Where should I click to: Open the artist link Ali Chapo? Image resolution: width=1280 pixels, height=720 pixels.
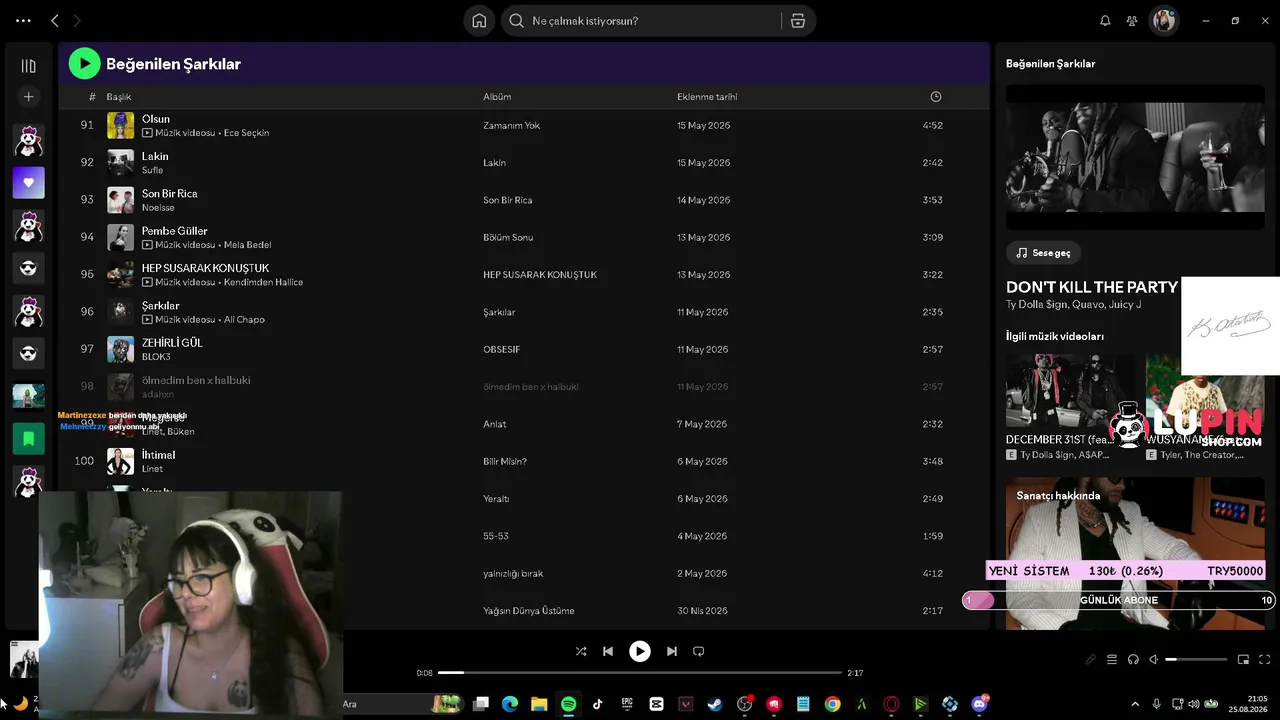point(244,320)
